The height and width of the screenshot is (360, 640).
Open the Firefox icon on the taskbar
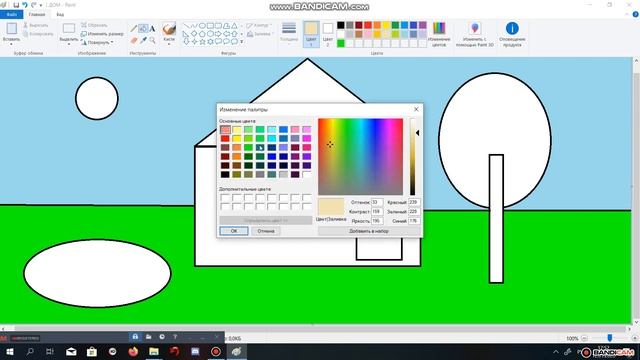click(x=133, y=351)
